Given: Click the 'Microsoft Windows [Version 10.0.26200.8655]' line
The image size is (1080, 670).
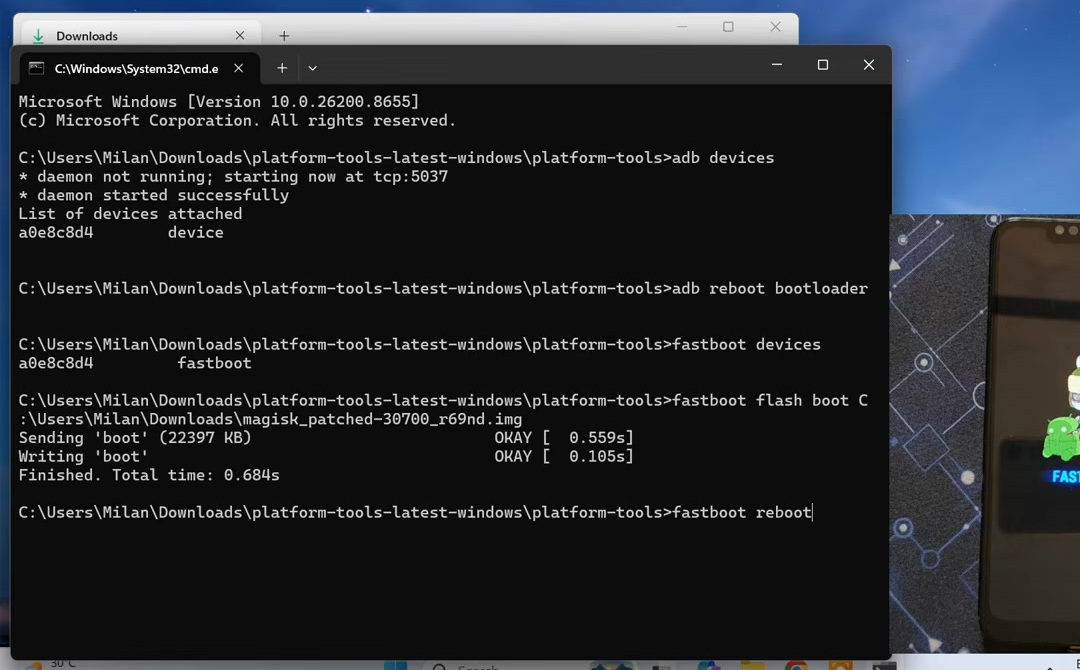Looking at the screenshot, I should pos(218,102).
